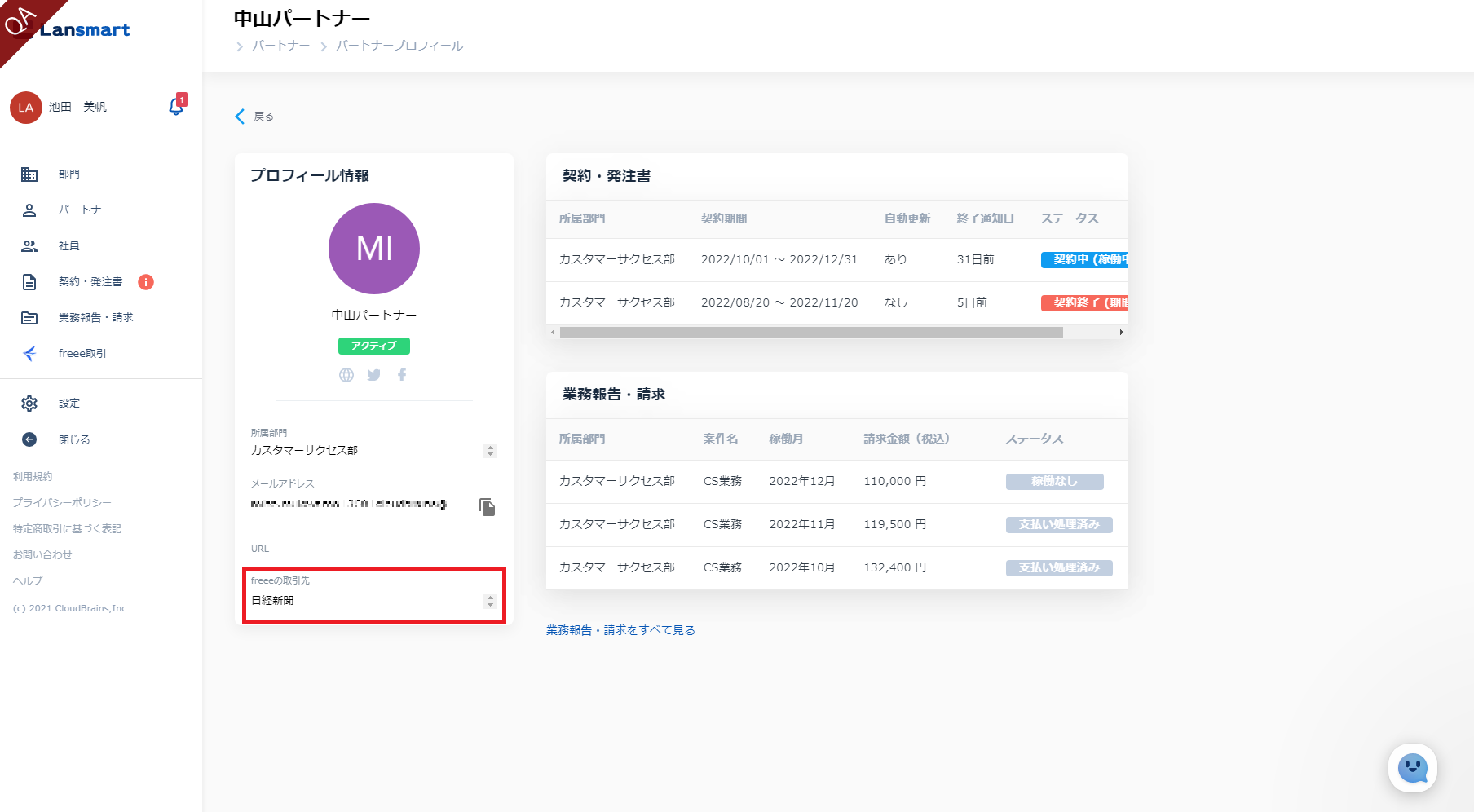Open 業務報告・請求 in sidebar
The image size is (1474, 812).
pyautogui.click(x=95, y=318)
